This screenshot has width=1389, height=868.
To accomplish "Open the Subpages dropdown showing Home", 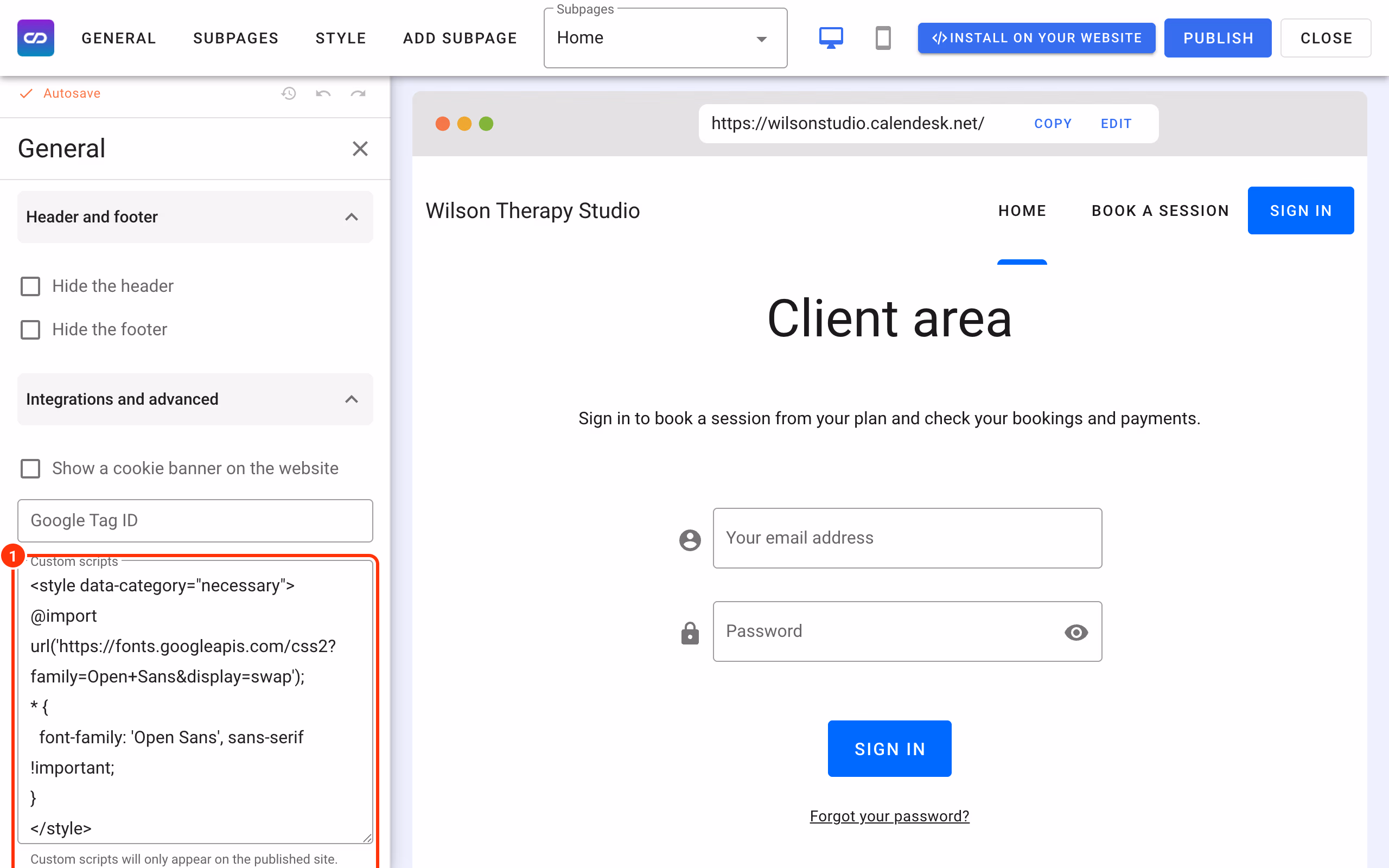I will [665, 38].
